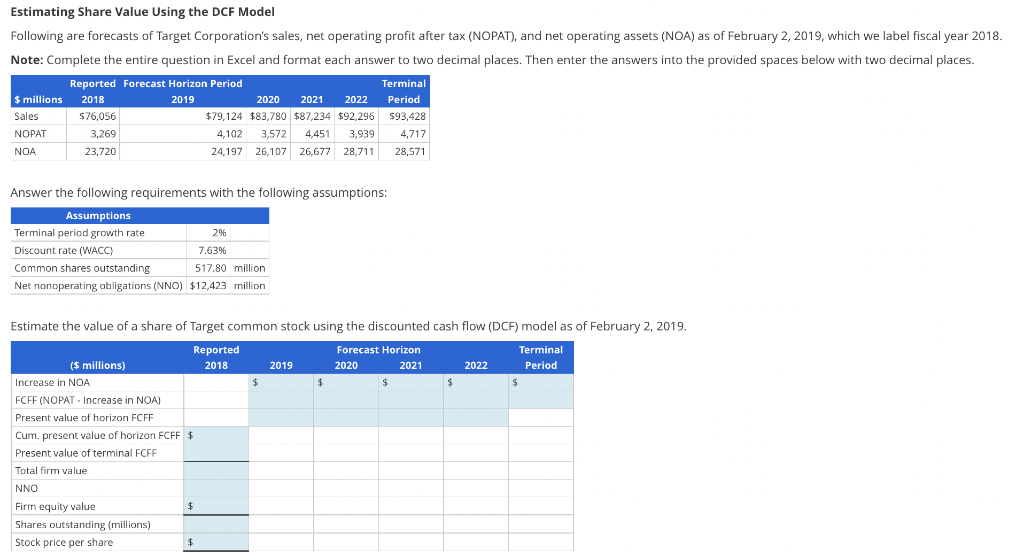Click the 2021 NOPAT value 4,451
Screen dimensions: 1024x556
(x=318, y=134)
